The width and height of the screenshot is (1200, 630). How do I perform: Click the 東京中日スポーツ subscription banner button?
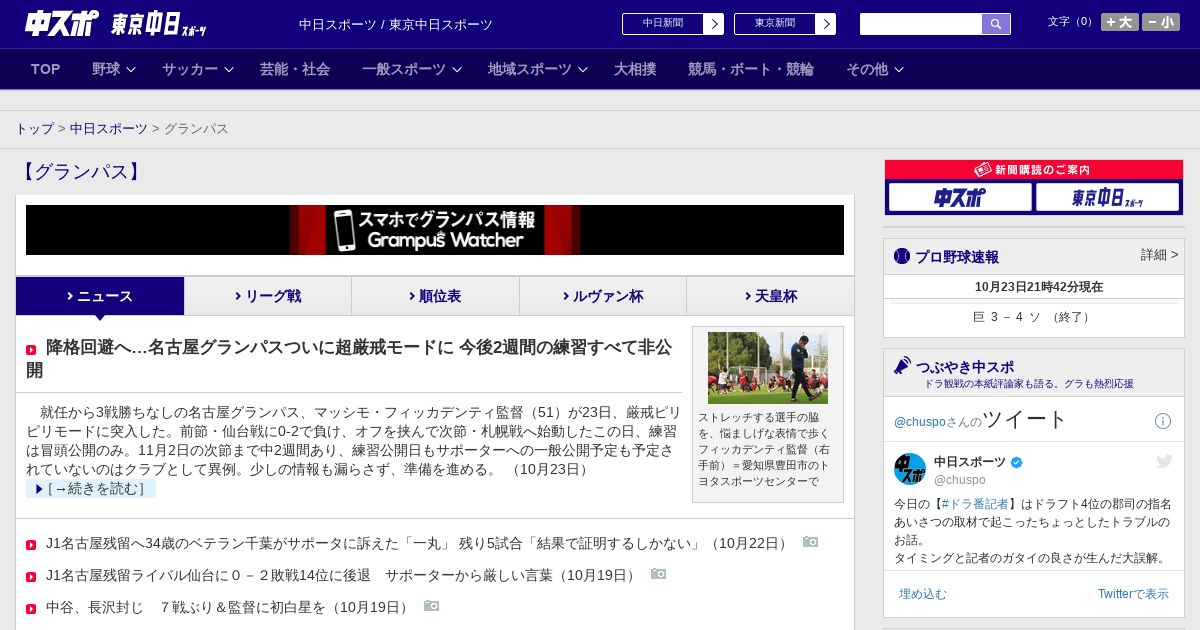point(1107,197)
